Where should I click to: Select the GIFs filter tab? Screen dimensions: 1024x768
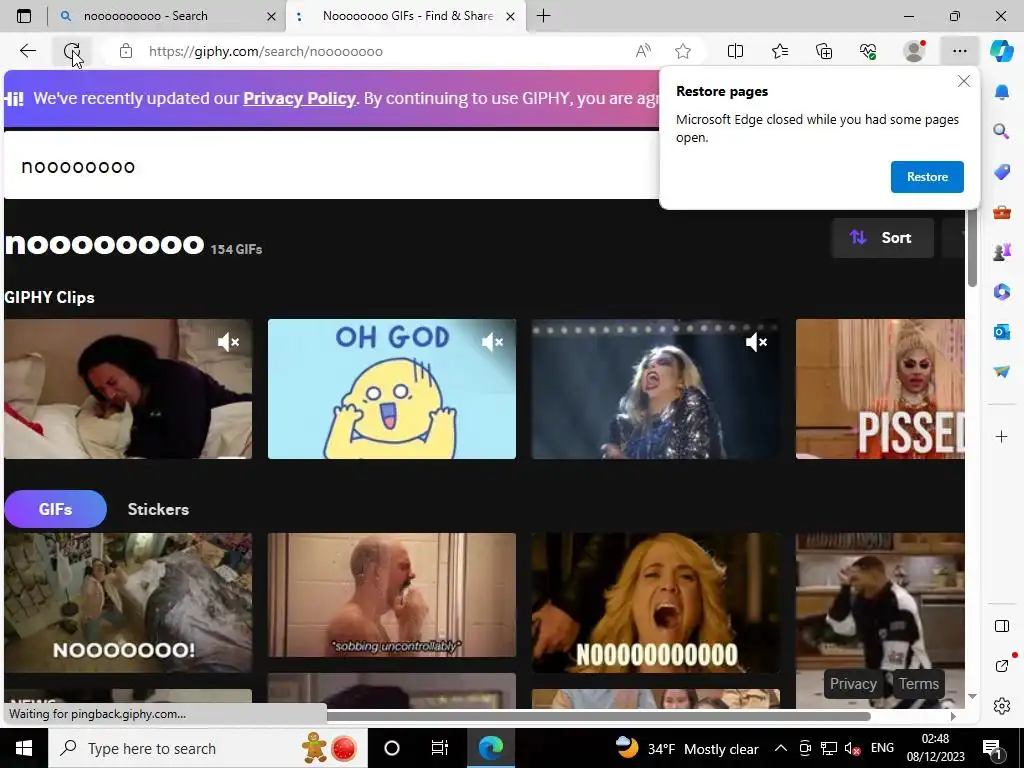[x=56, y=509]
